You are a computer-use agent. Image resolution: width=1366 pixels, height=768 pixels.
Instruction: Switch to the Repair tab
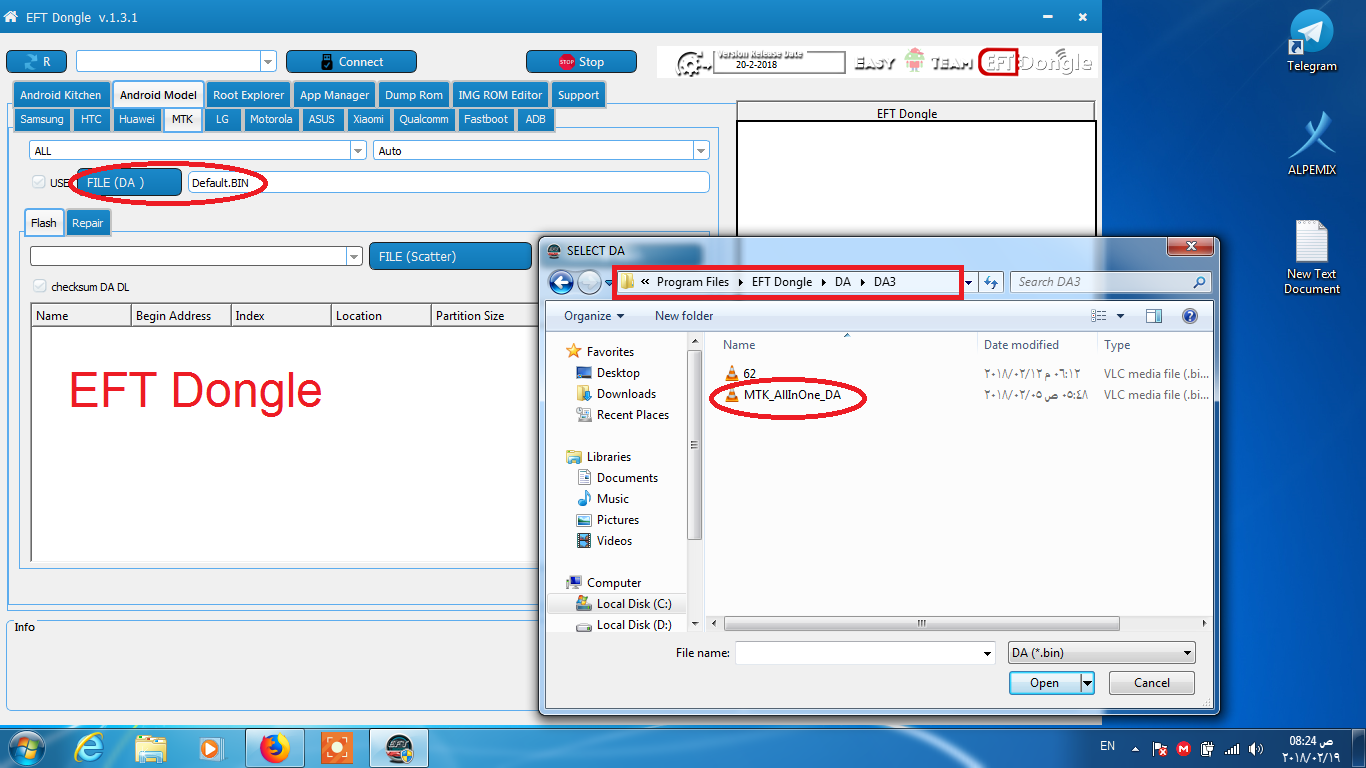tap(87, 223)
